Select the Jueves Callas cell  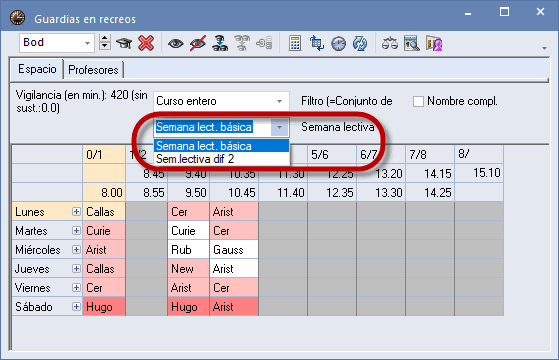pos(104,268)
